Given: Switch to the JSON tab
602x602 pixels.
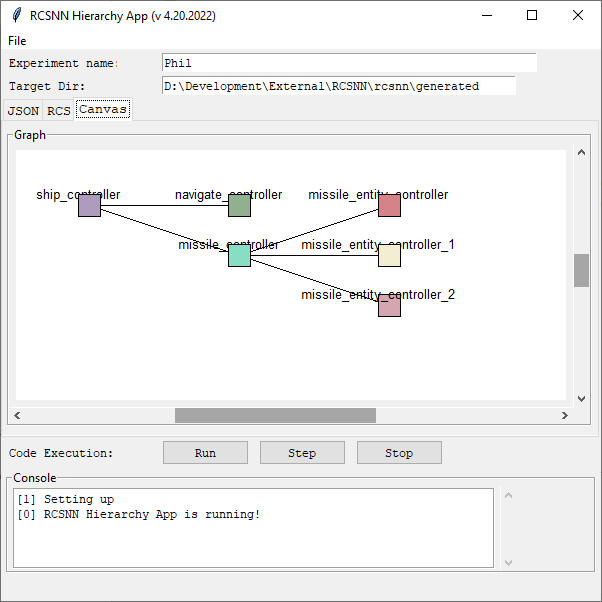Looking at the screenshot, I should (x=23, y=110).
